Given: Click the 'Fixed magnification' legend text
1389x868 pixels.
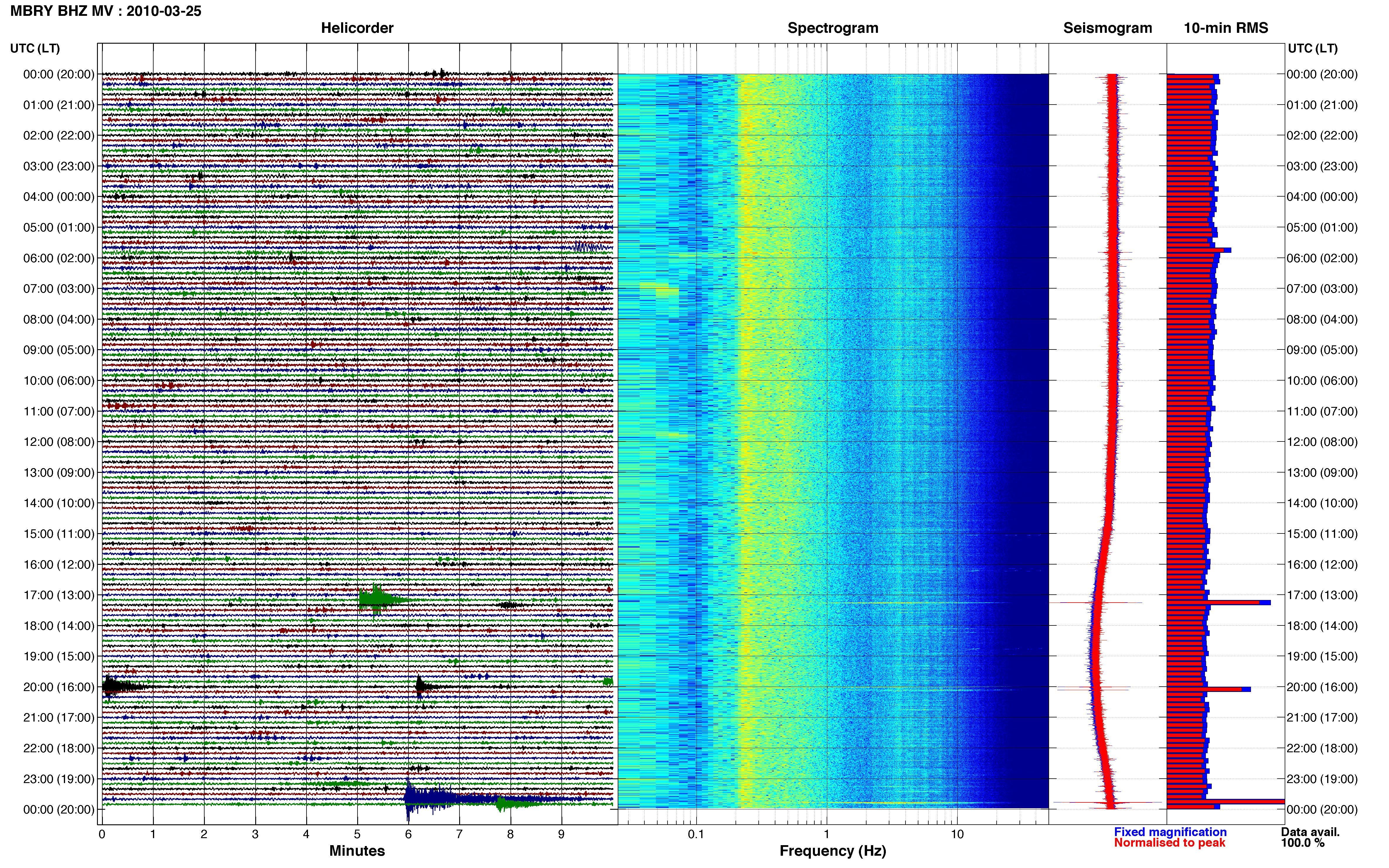Looking at the screenshot, I should [1170, 832].
